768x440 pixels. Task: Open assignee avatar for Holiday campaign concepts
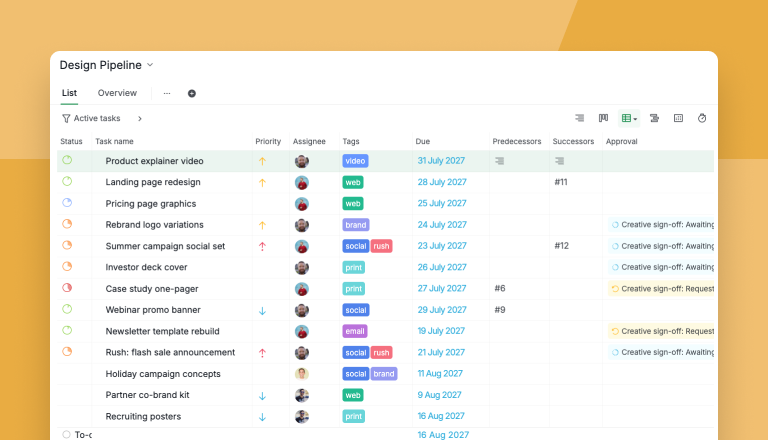[x=302, y=374]
